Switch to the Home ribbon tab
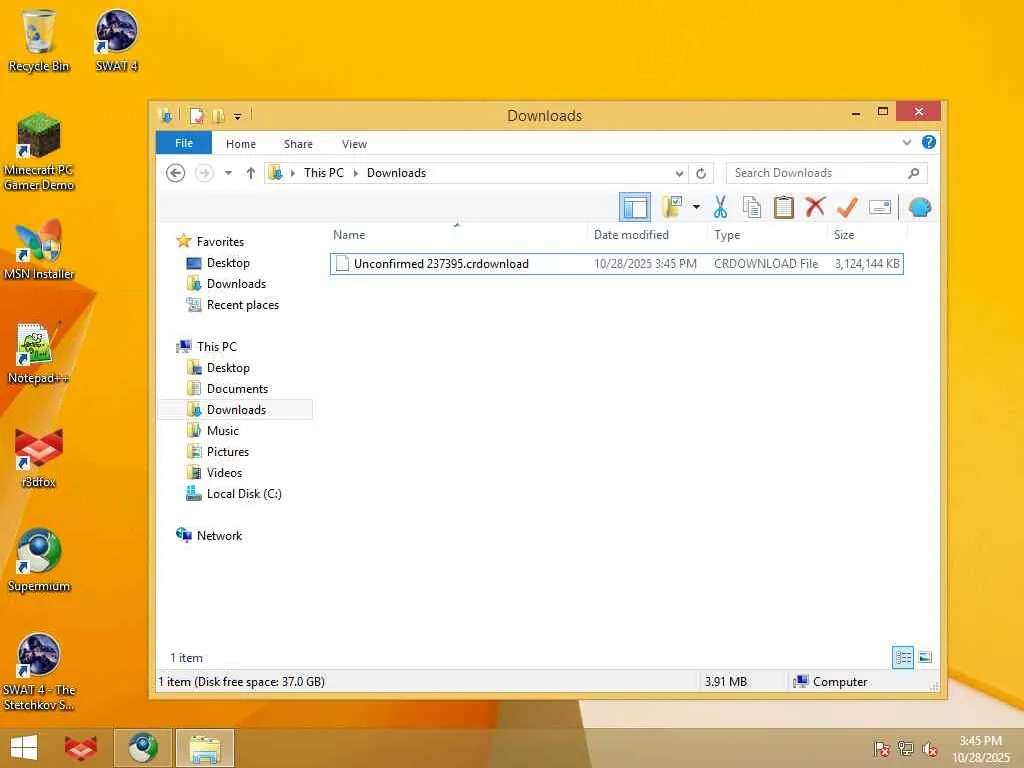Viewport: 1024px width, 768px height. (x=240, y=144)
